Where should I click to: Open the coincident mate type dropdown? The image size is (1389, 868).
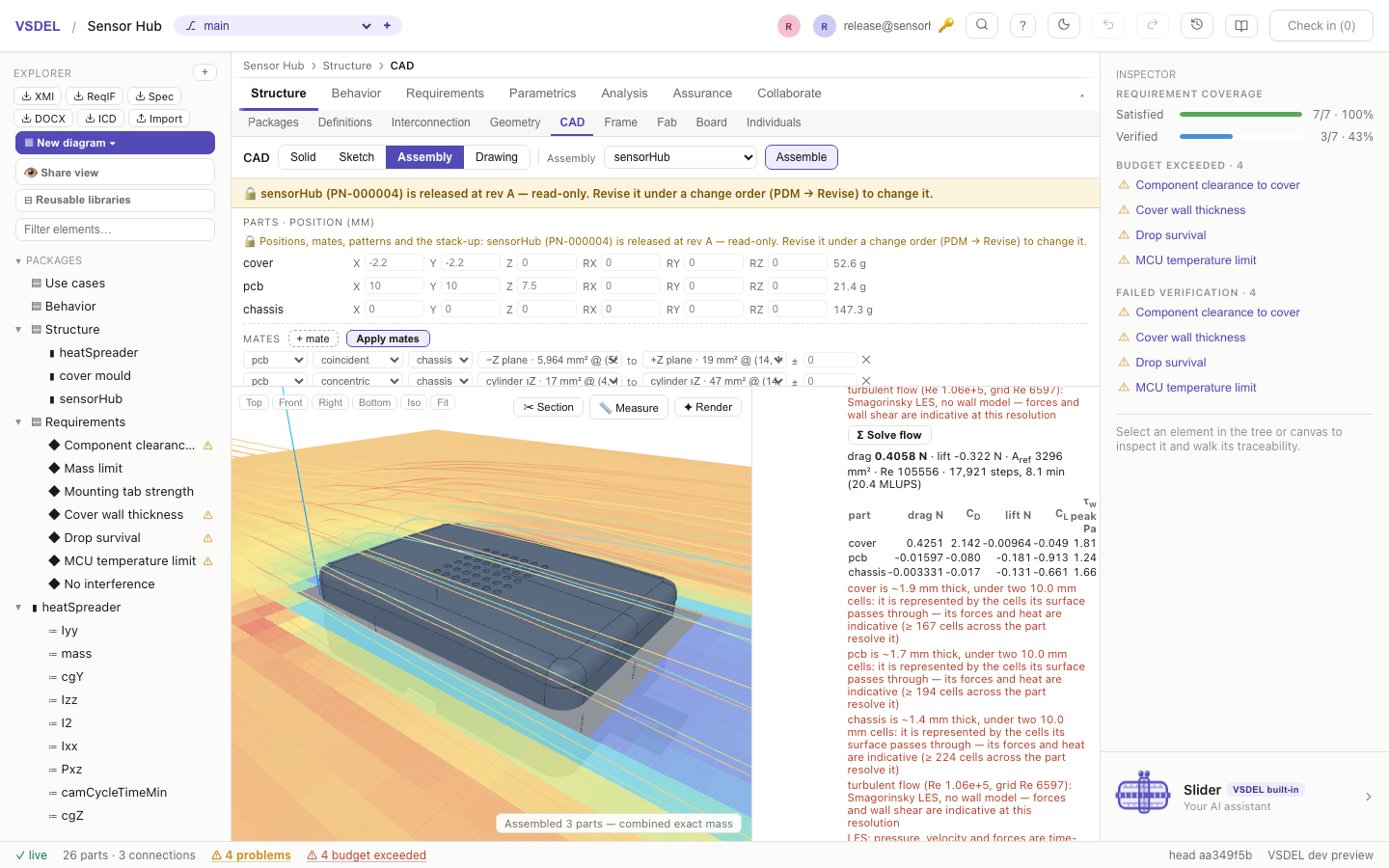coord(358,360)
